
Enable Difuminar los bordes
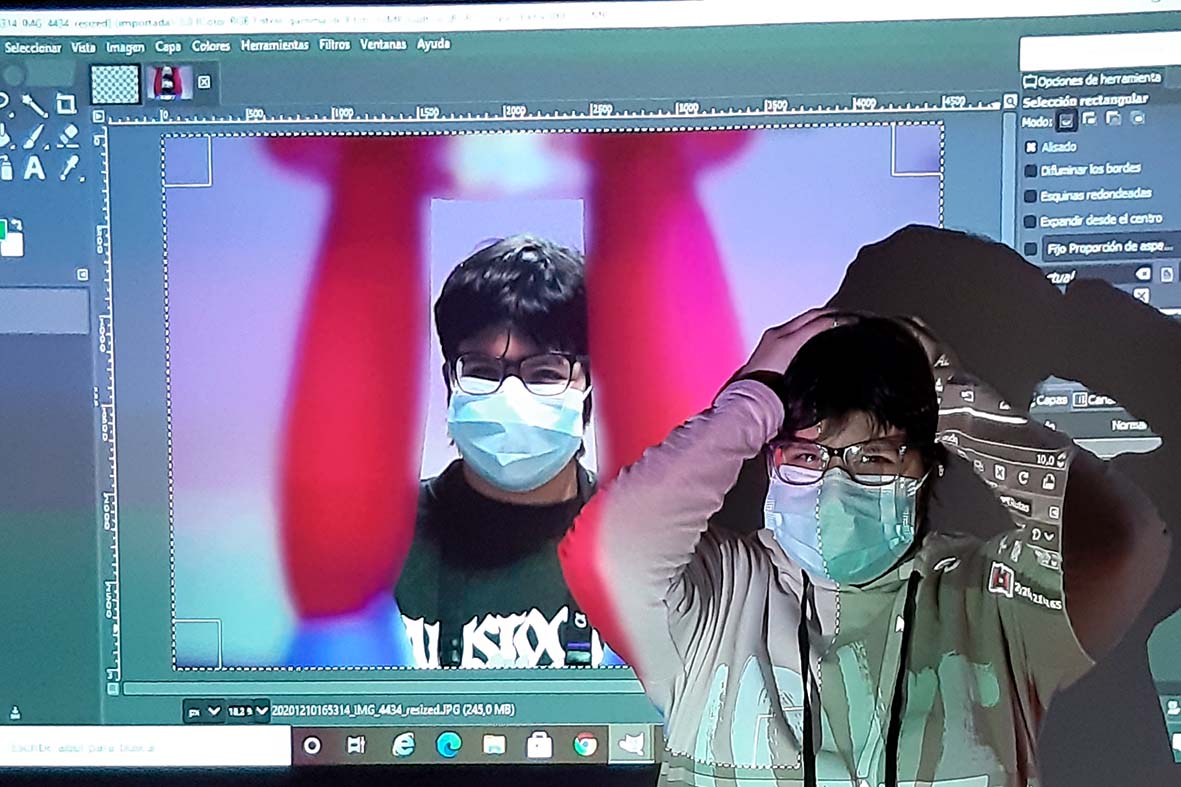coord(1031,172)
